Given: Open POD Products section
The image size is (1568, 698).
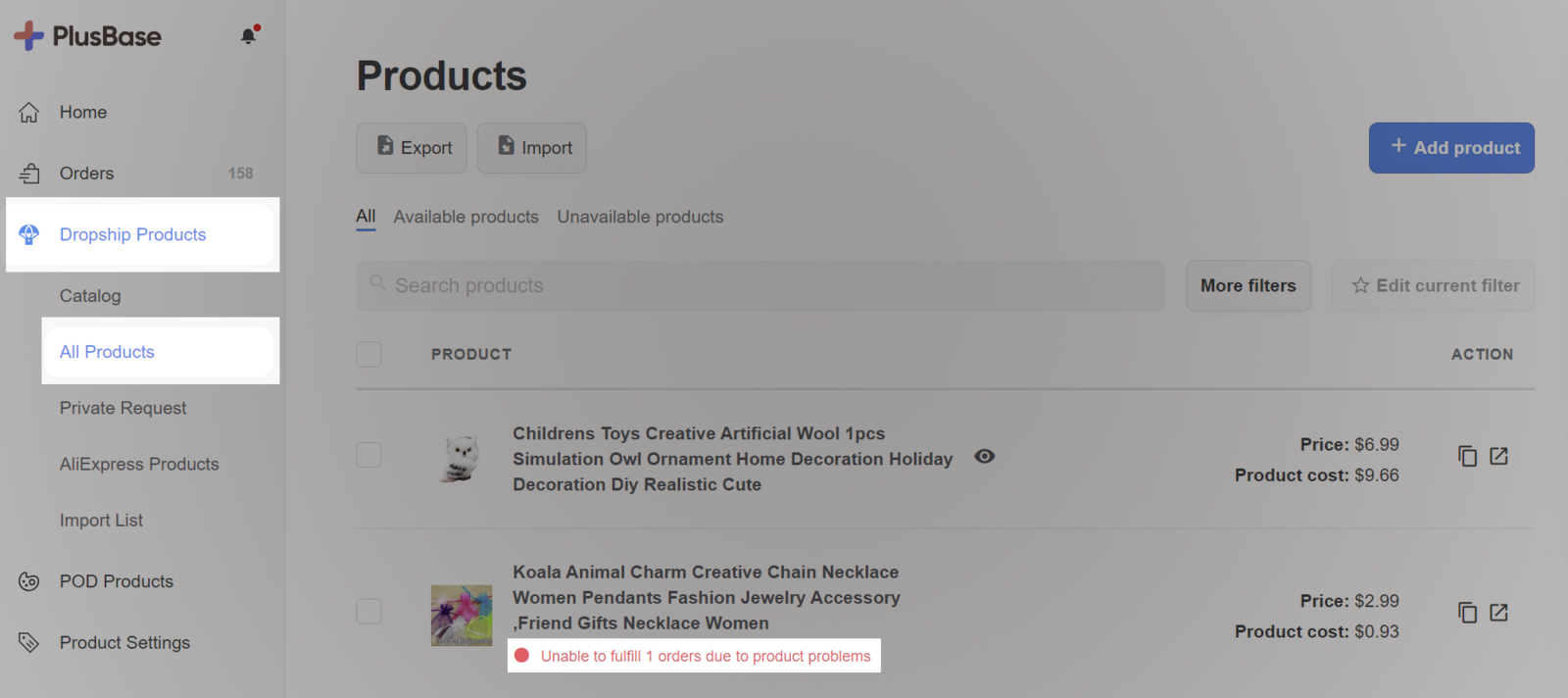Looking at the screenshot, I should [x=116, y=581].
